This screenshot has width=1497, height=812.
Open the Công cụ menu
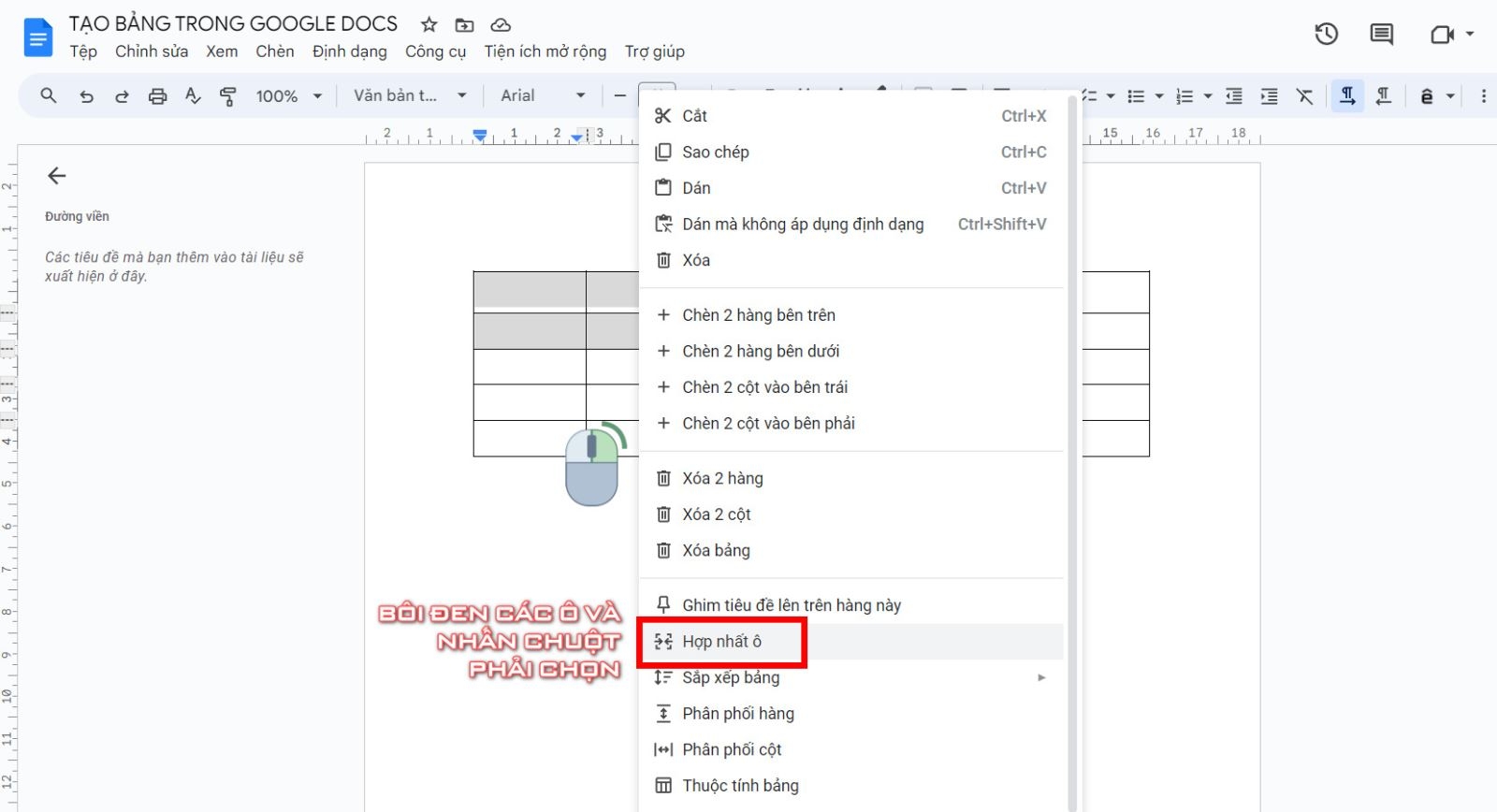pos(435,51)
